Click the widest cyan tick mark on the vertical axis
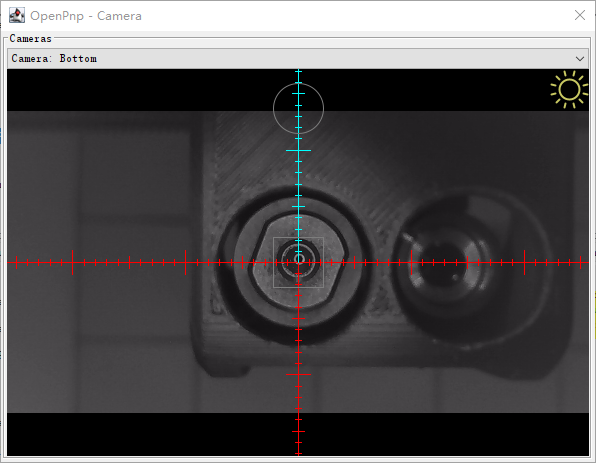The width and height of the screenshot is (596, 463). coord(298,151)
